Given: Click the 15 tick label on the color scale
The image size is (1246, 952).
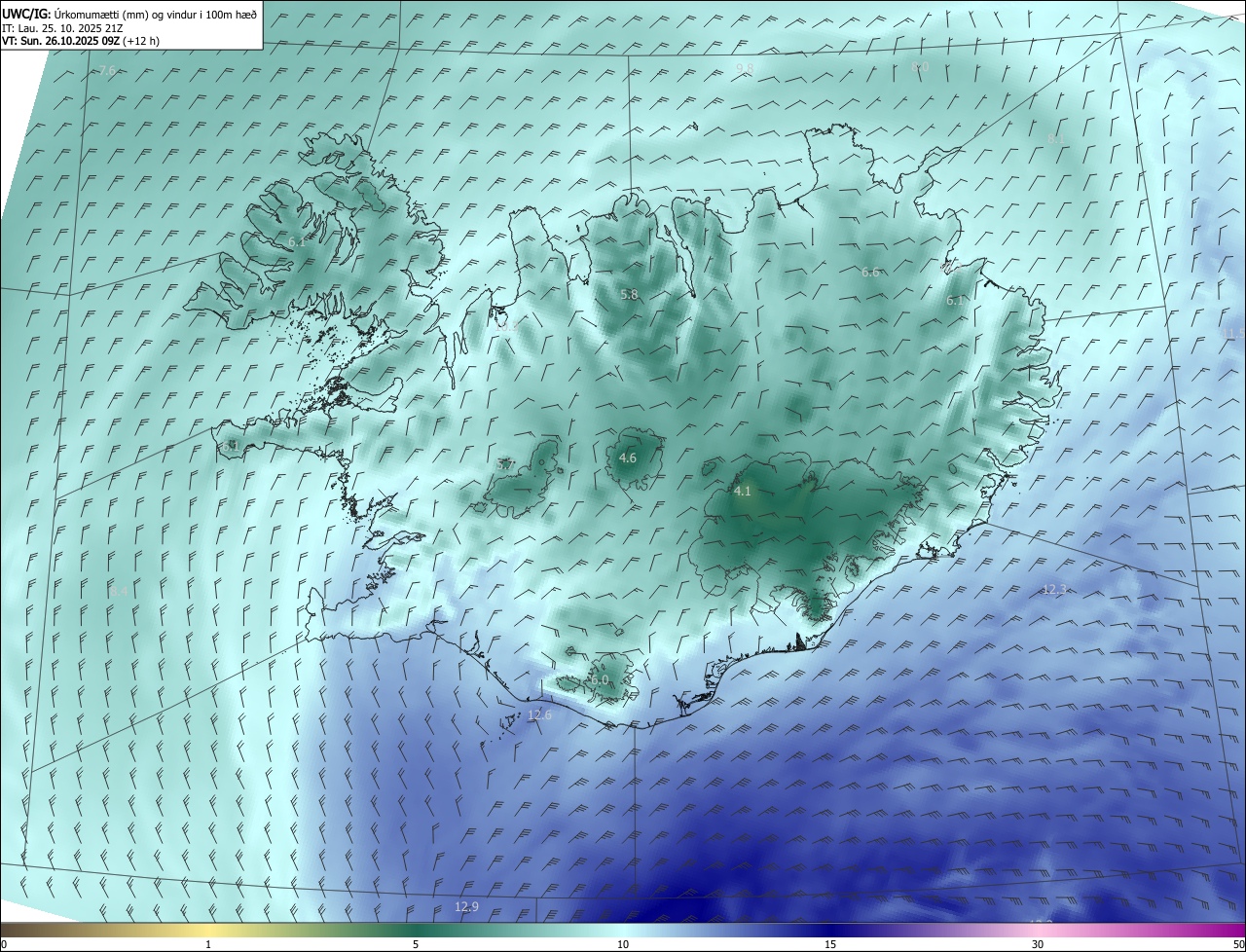Looking at the screenshot, I should 830,944.
